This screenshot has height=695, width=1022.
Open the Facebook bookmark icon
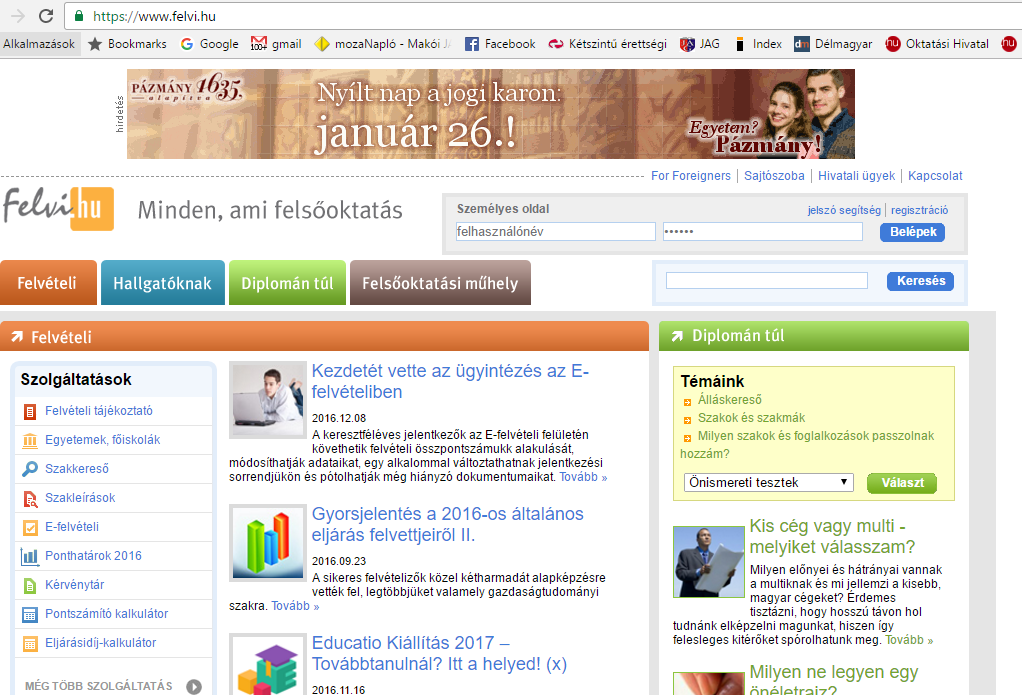[x=472, y=44]
